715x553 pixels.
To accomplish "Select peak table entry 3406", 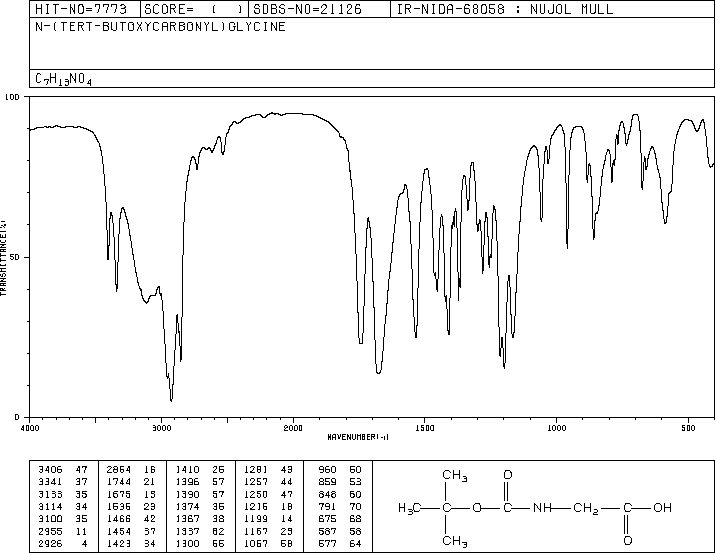I will pos(50,470).
